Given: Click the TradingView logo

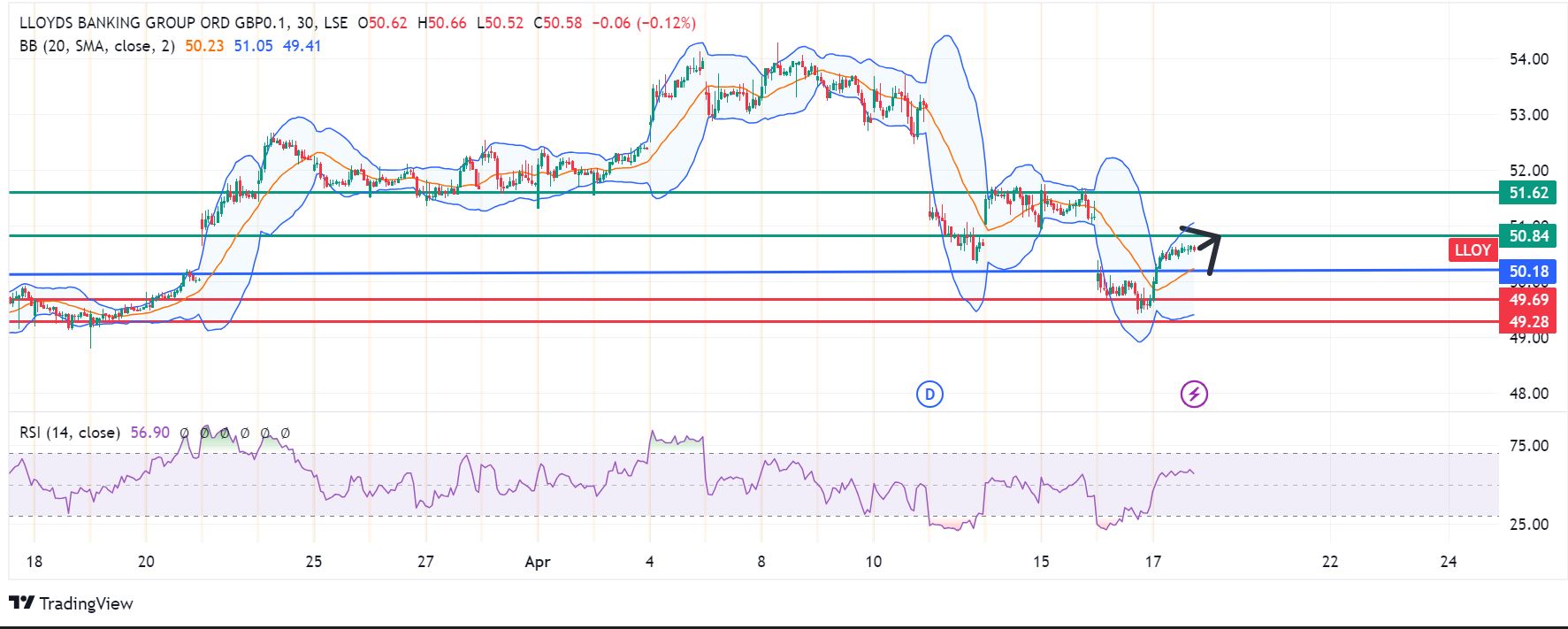Looking at the screenshot, I should click(71, 603).
